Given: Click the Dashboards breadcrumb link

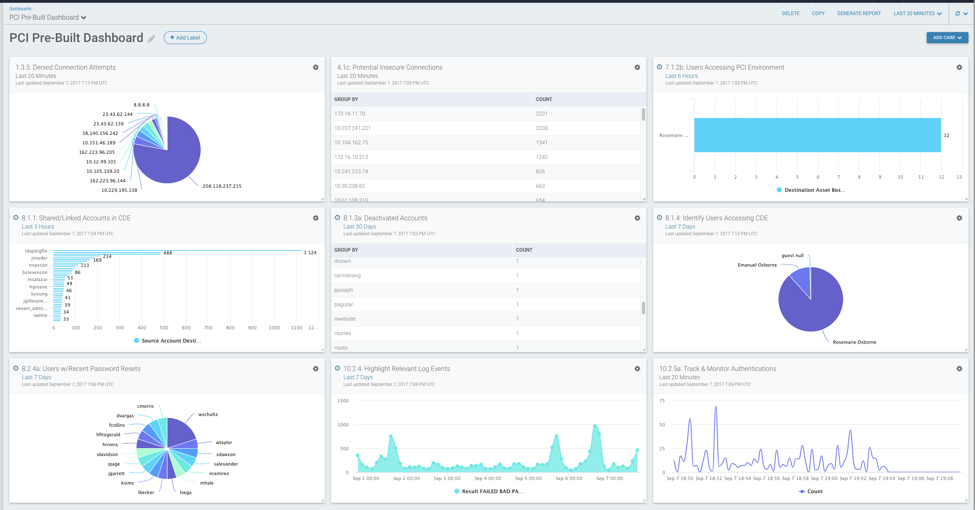Looking at the screenshot, I should 20,8.
